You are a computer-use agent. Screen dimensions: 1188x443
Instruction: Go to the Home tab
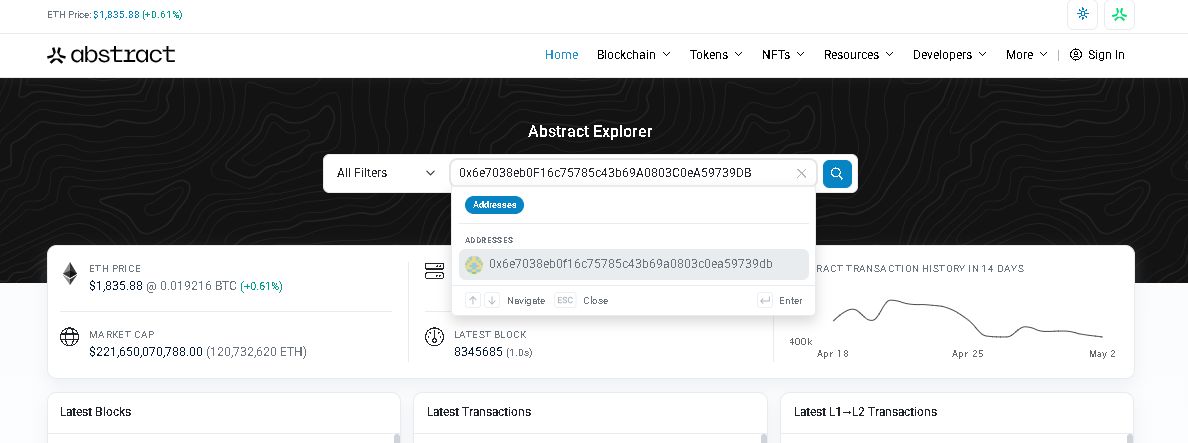tap(561, 55)
